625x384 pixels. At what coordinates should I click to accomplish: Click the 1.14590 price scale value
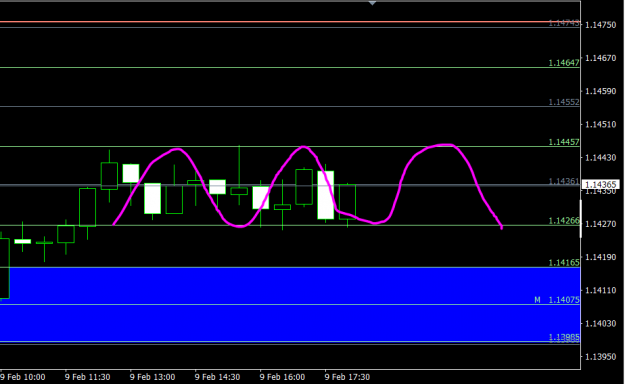[601, 91]
